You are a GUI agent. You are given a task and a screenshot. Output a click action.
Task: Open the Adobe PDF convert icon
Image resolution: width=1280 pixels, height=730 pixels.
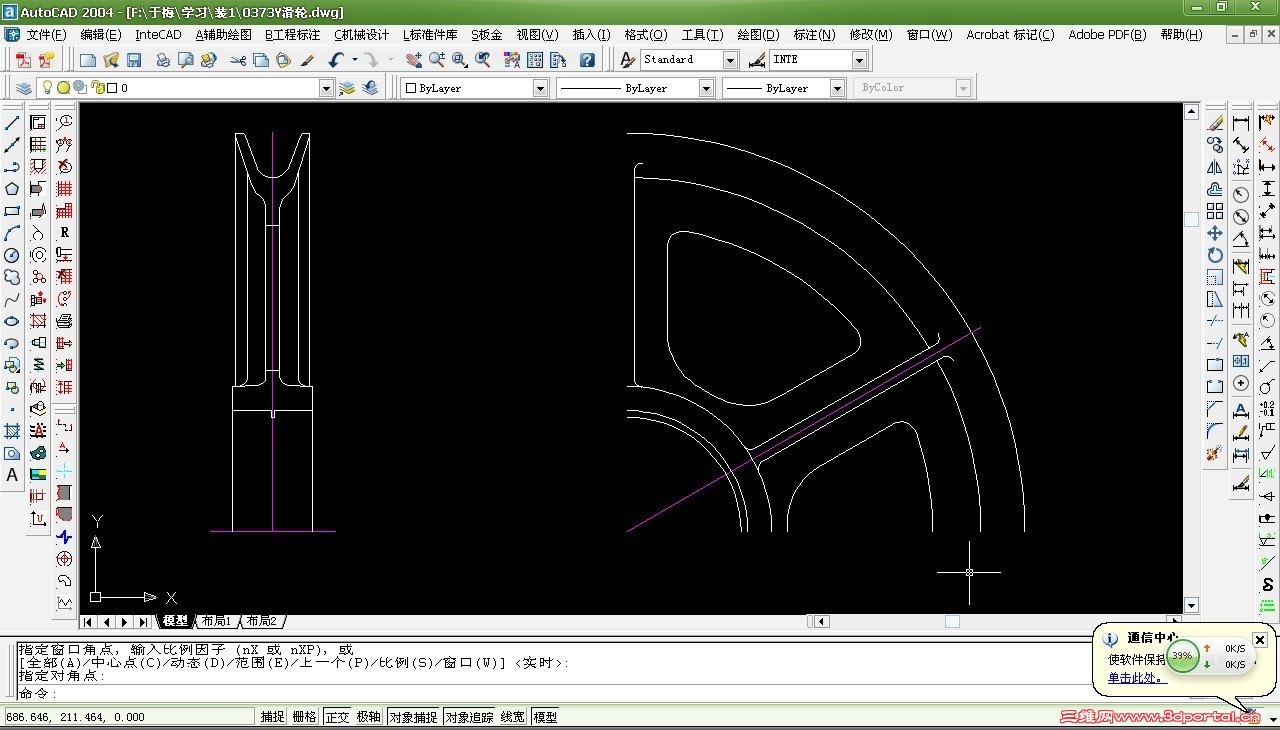[x=23, y=60]
